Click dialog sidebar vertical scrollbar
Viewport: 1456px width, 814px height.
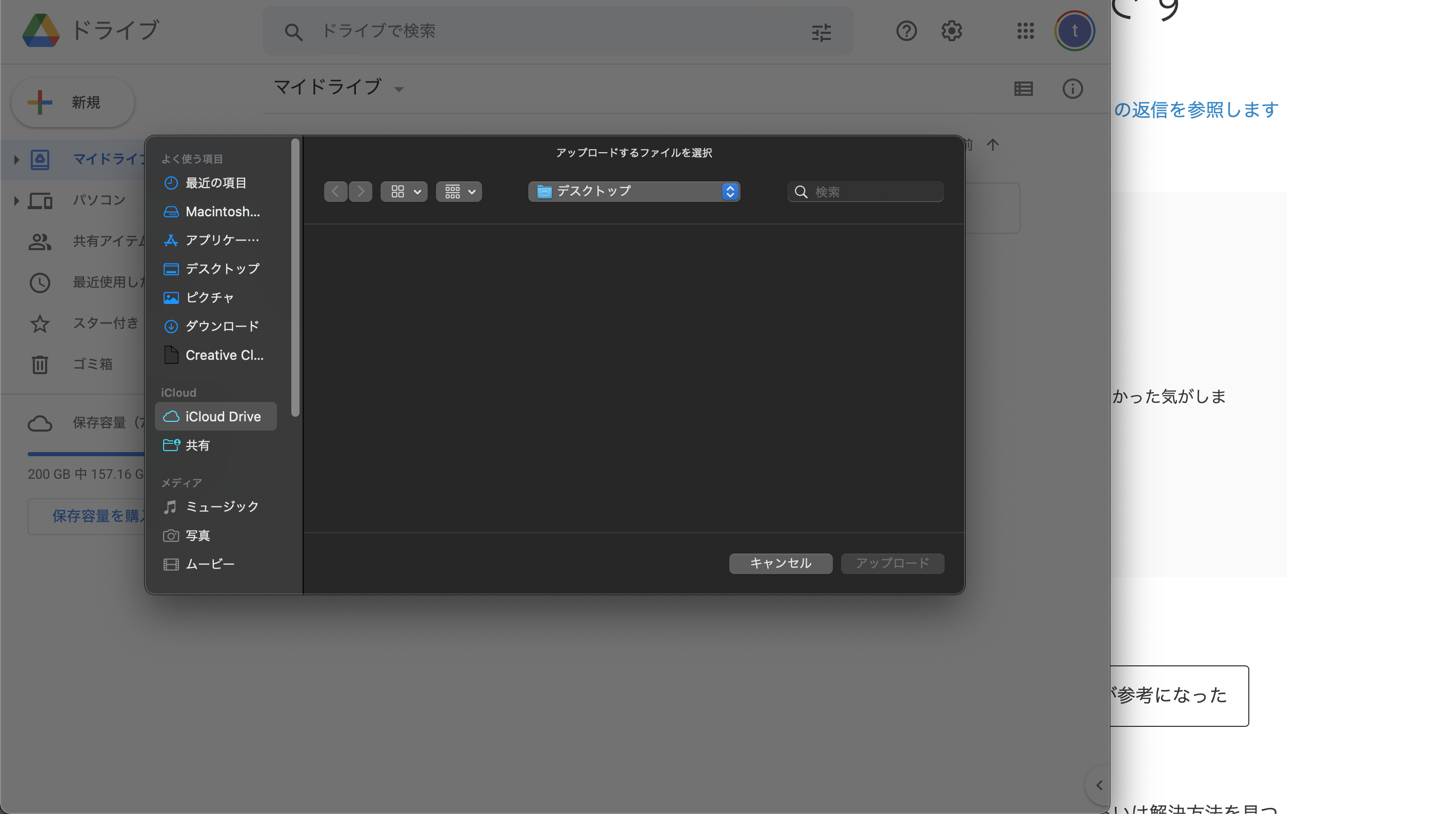294,277
